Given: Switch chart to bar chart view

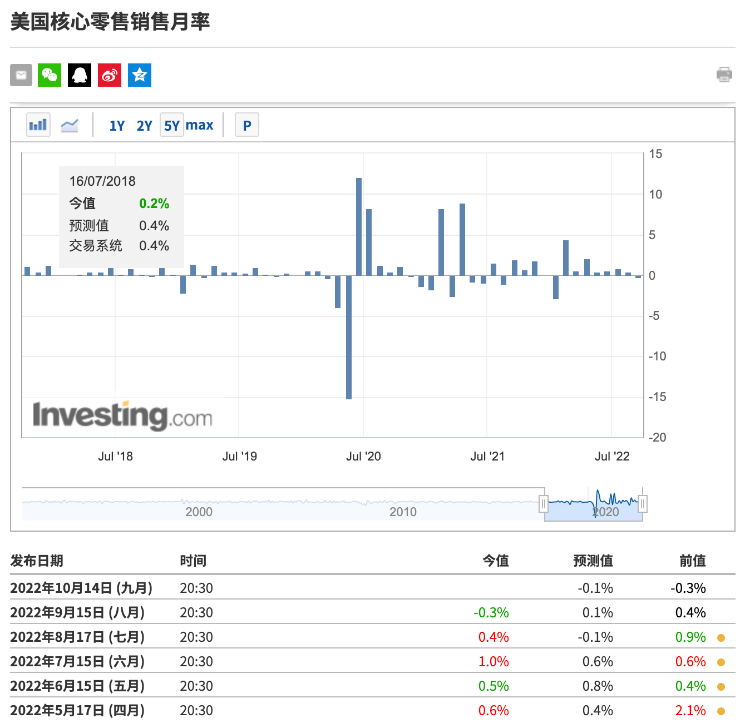Looking at the screenshot, I should (x=38, y=125).
